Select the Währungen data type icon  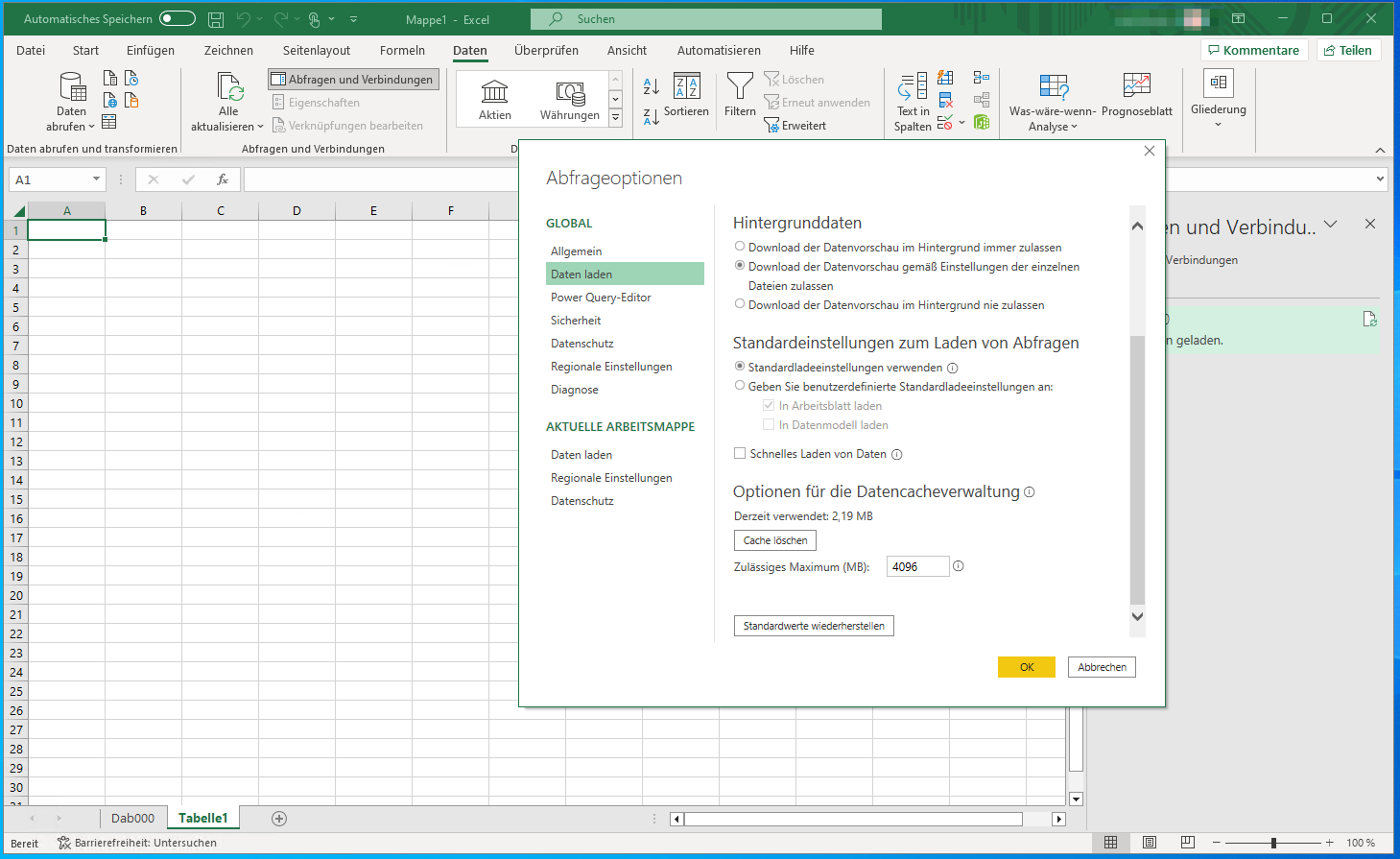click(569, 93)
